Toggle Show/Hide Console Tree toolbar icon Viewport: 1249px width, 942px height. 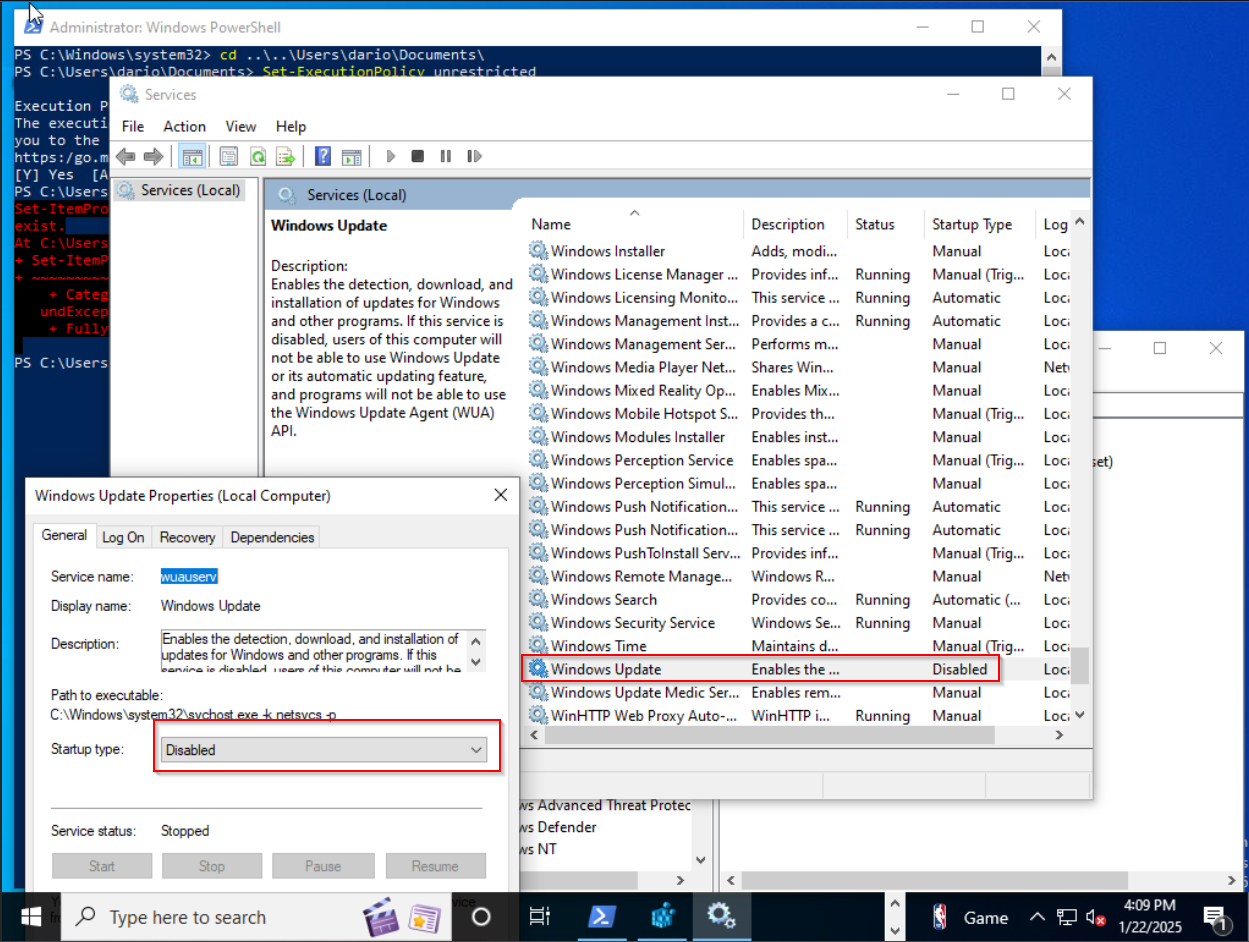point(191,156)
